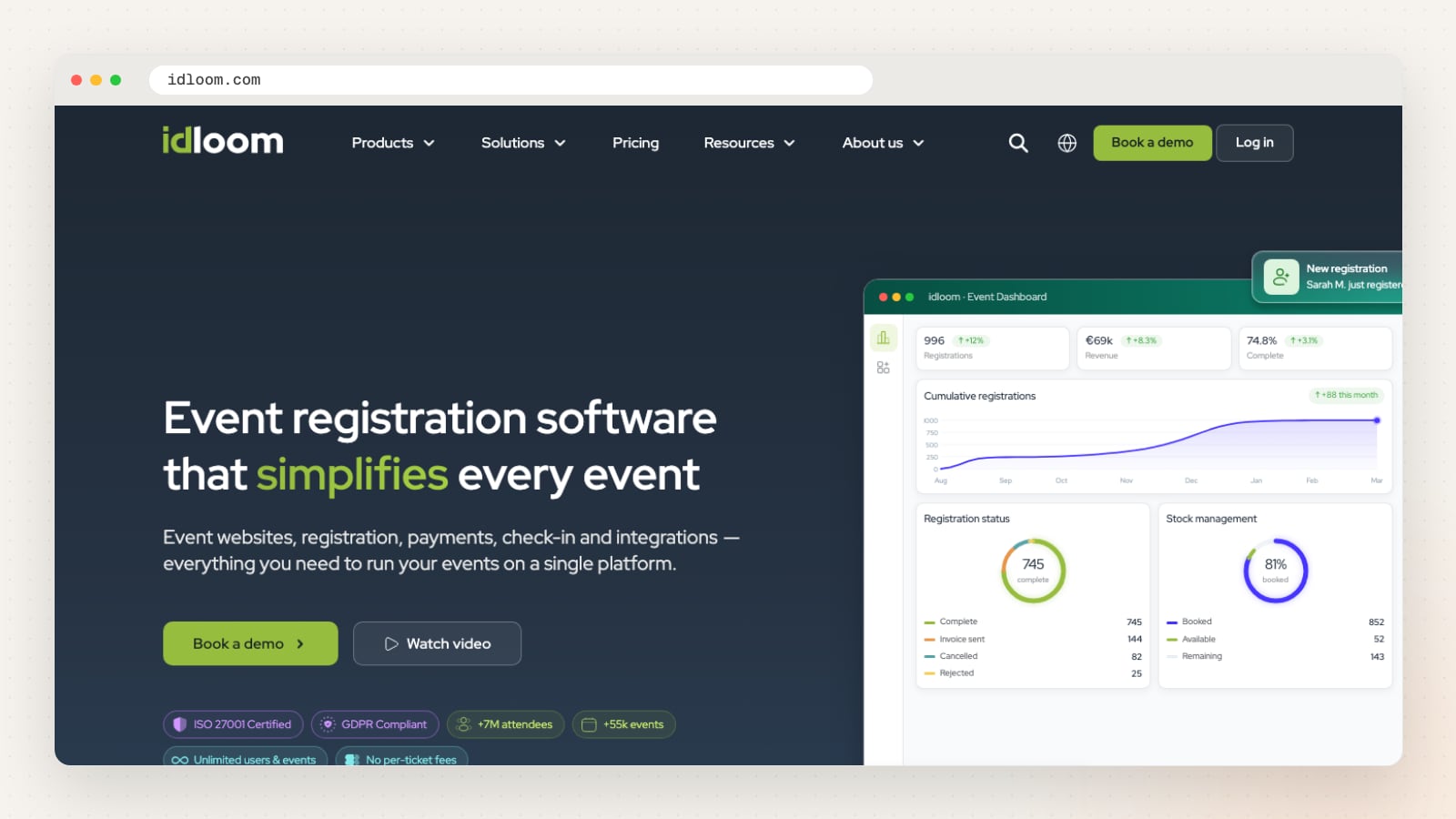Click the No per-ticket fees badge
This screenshot has width=1456, height=819.
point(401,757)
